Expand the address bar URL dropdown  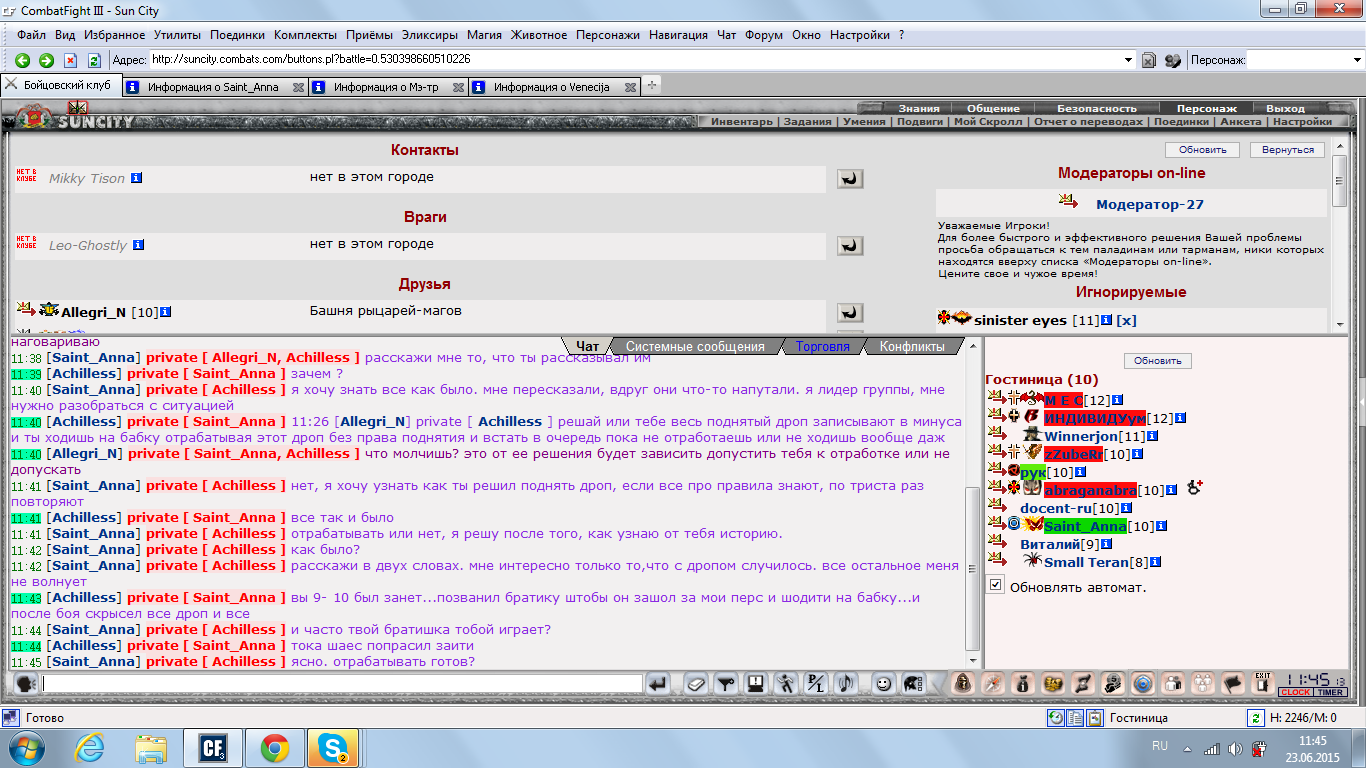tap(1128, 60)
